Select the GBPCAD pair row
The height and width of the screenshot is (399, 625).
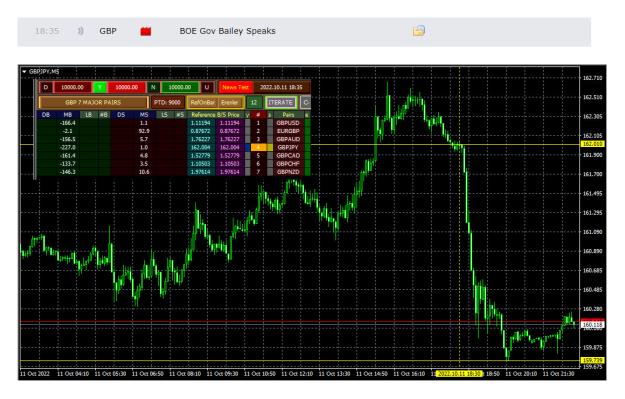288,156
